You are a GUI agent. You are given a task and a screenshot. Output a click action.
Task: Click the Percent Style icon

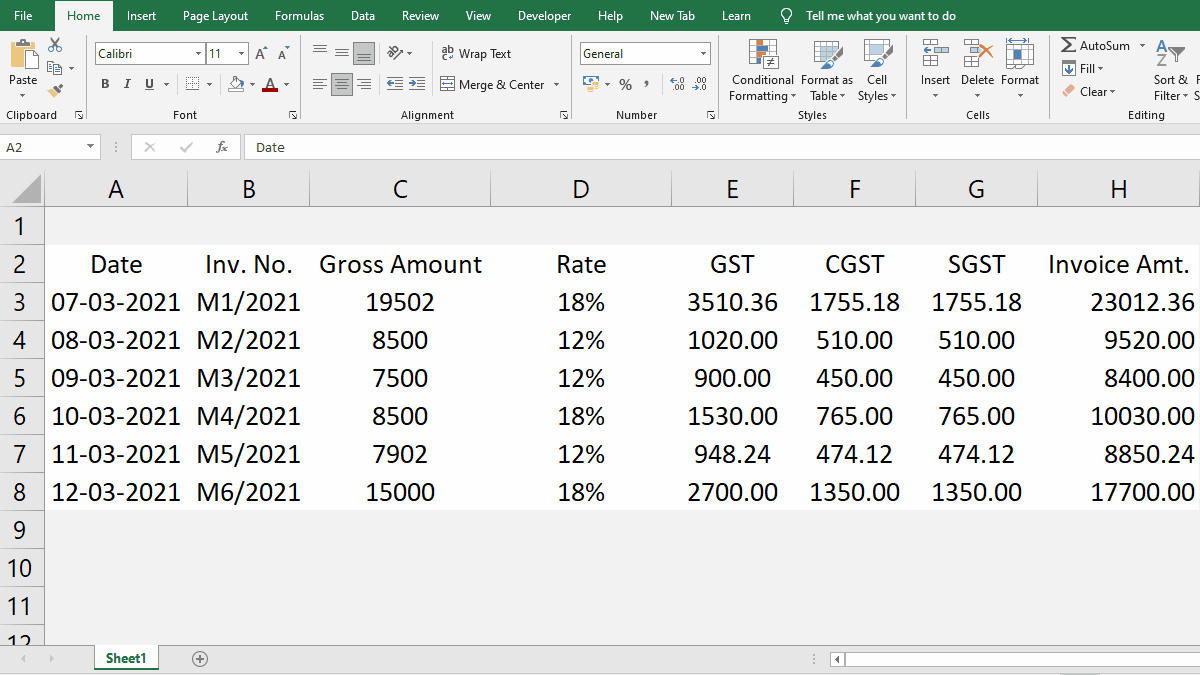(x=625, y=85)
